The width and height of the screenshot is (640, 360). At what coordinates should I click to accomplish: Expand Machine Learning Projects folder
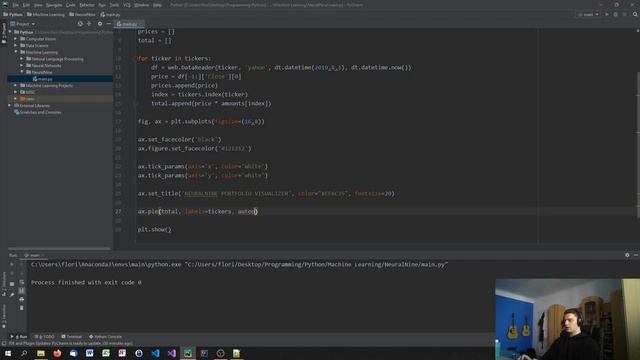(x=16, y=85)
